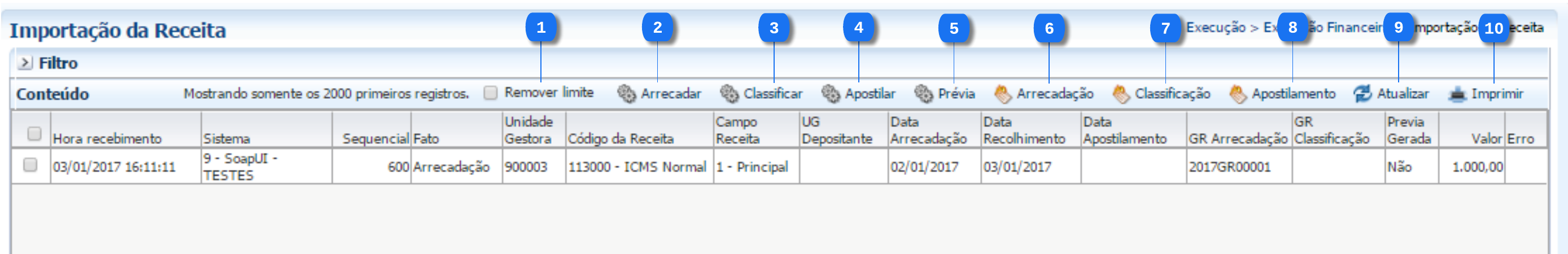The height and width of the screenshot is (254, 1568).
Task: Click the Execução breadcrumb link
Action: tap(1216, 28)
